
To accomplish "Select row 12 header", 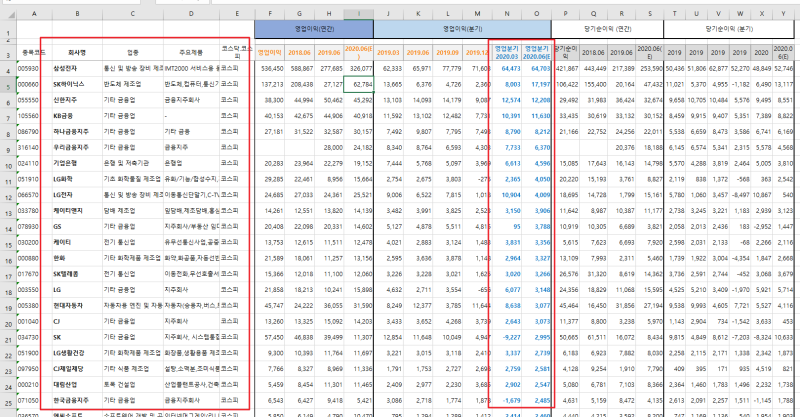I will pos(8,195).
